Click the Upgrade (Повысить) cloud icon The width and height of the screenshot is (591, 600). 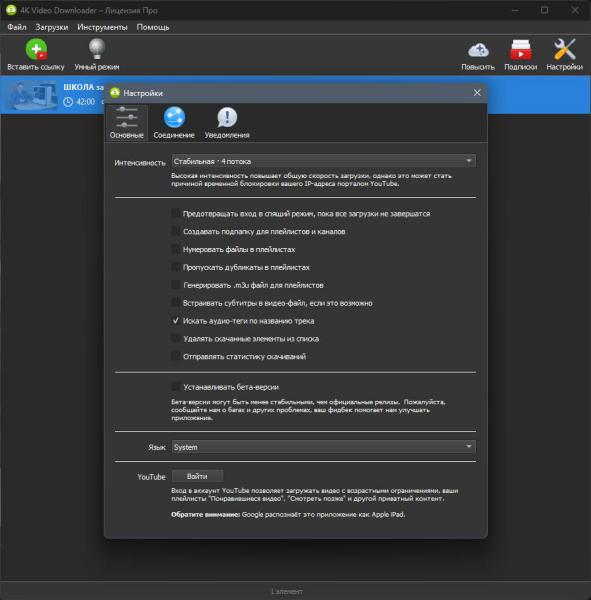tap(478, 50)
